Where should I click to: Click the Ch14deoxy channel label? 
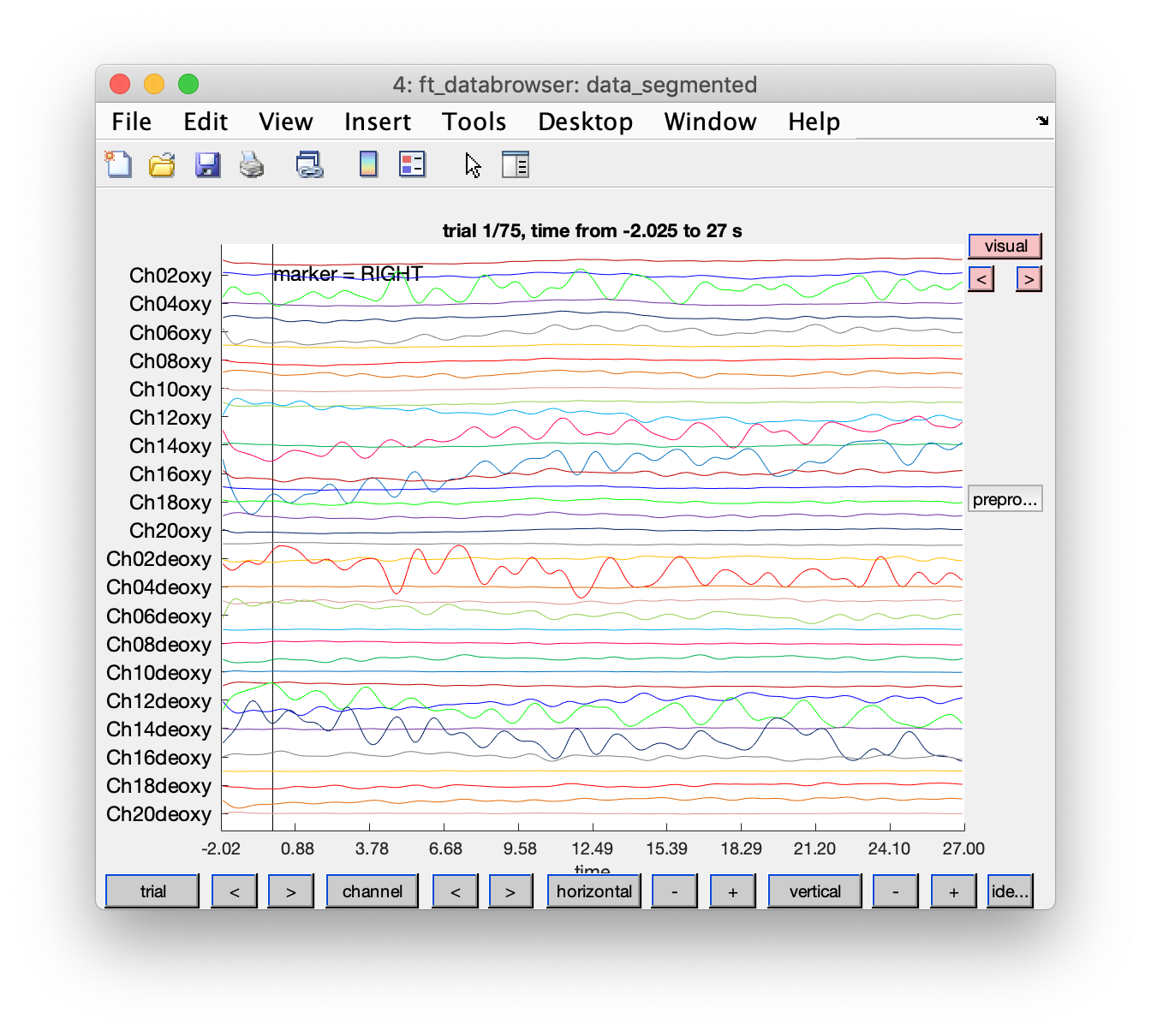pyautogui.click(x=159, y=729)
